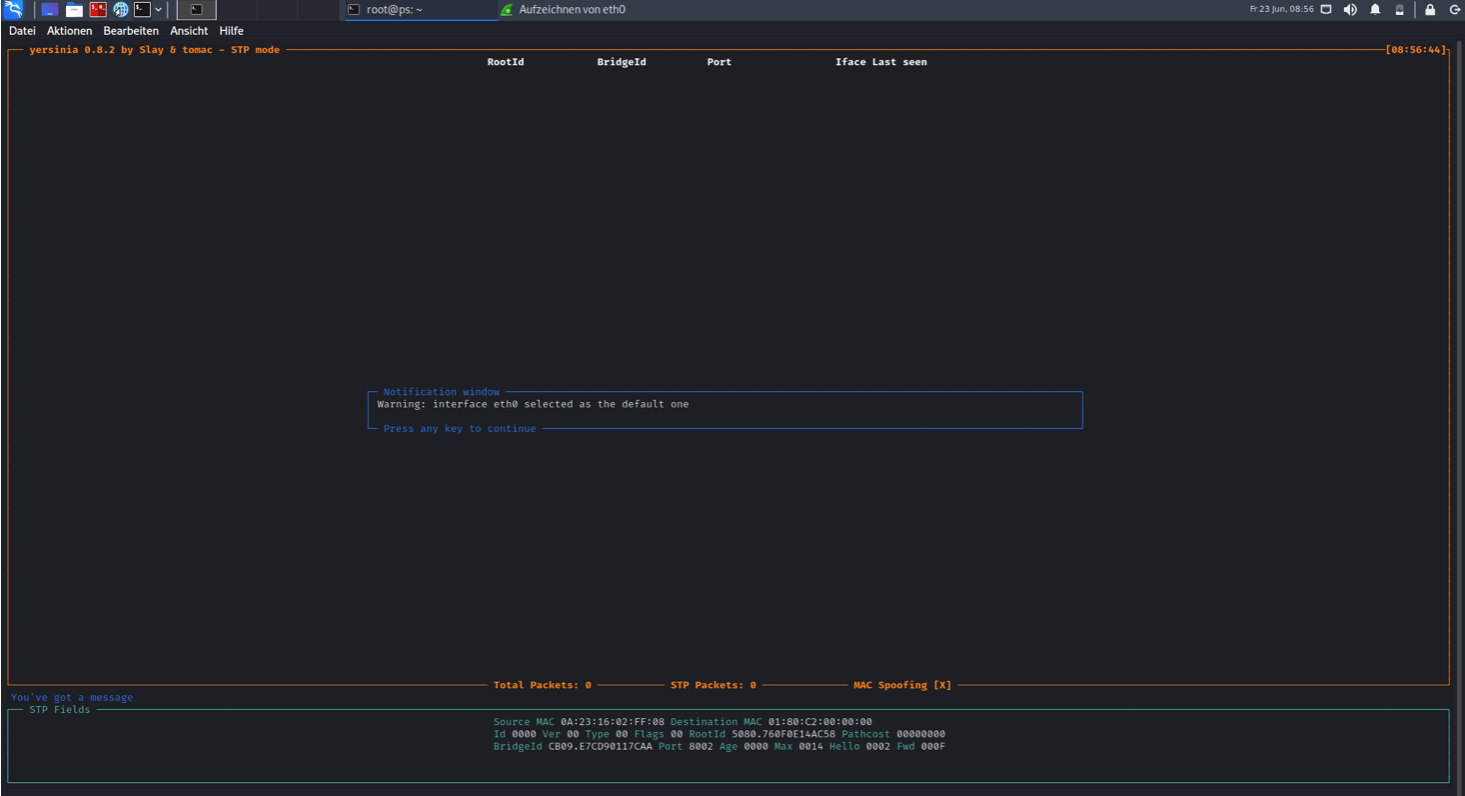The height and width of the screenshot is (796, 1465).
Task: Select the Fwd value 000F
Action: click(x=933, y=746)
